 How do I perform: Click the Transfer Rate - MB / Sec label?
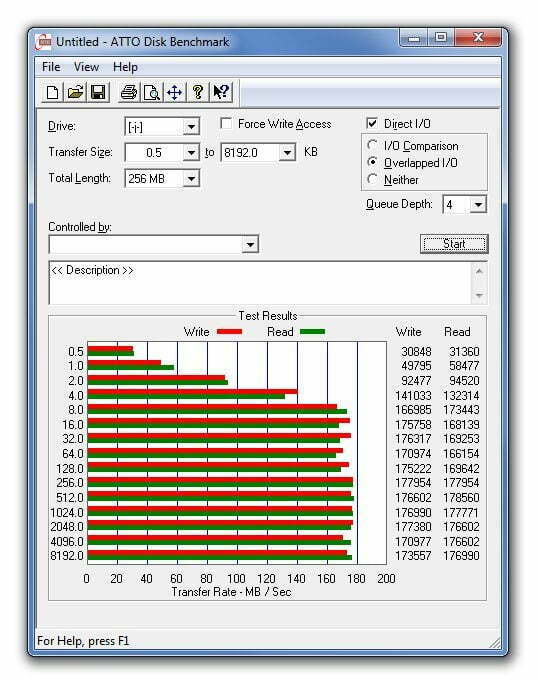coord(231,592)
